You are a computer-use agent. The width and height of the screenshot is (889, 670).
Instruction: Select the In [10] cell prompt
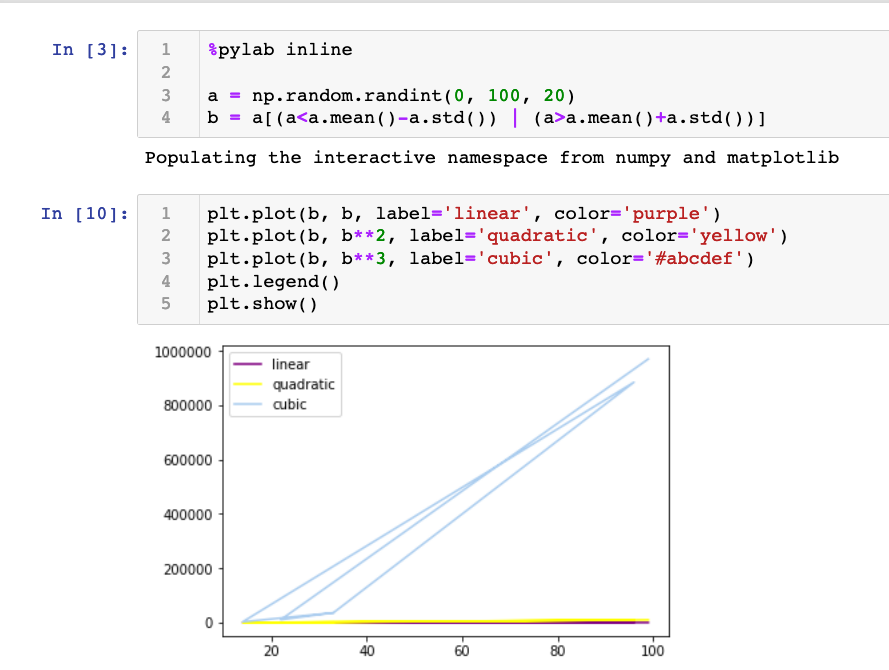(85, 214)
